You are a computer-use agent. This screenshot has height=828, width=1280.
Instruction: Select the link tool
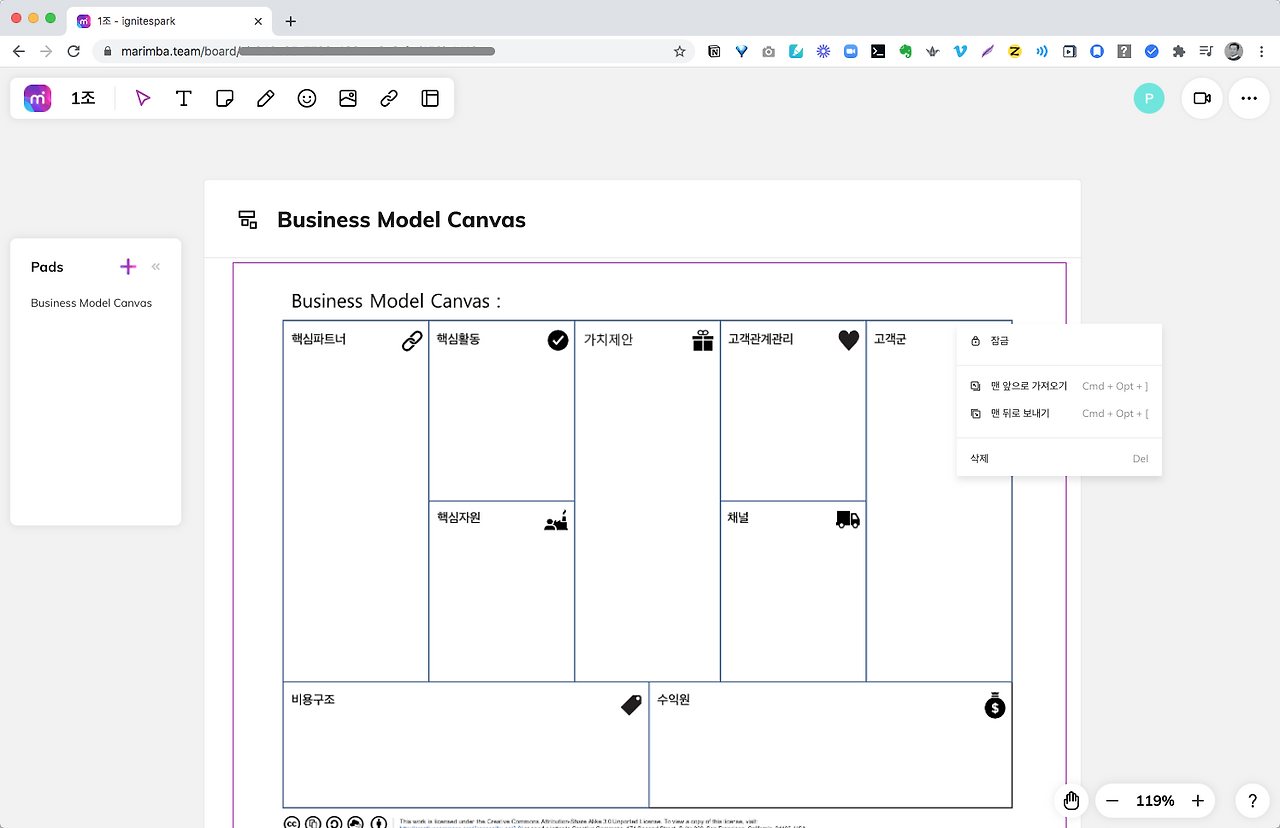[389, 98]
